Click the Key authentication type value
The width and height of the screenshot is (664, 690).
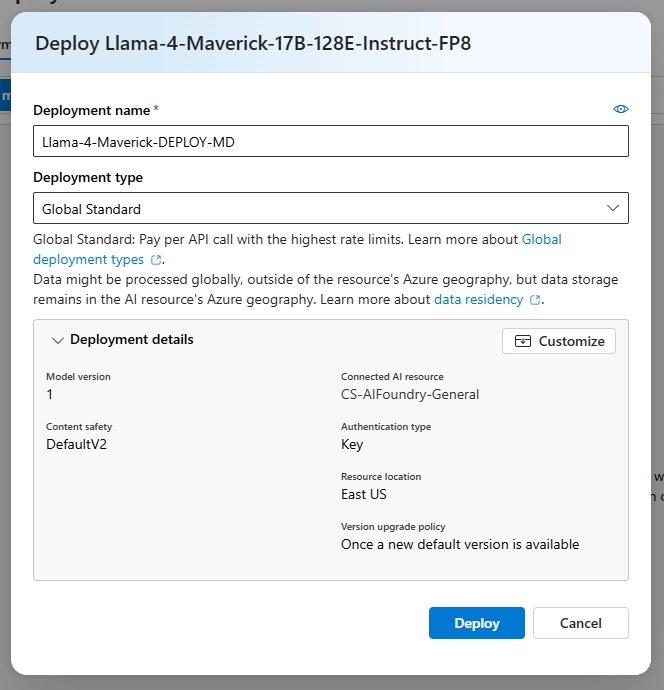coord(352,444)
